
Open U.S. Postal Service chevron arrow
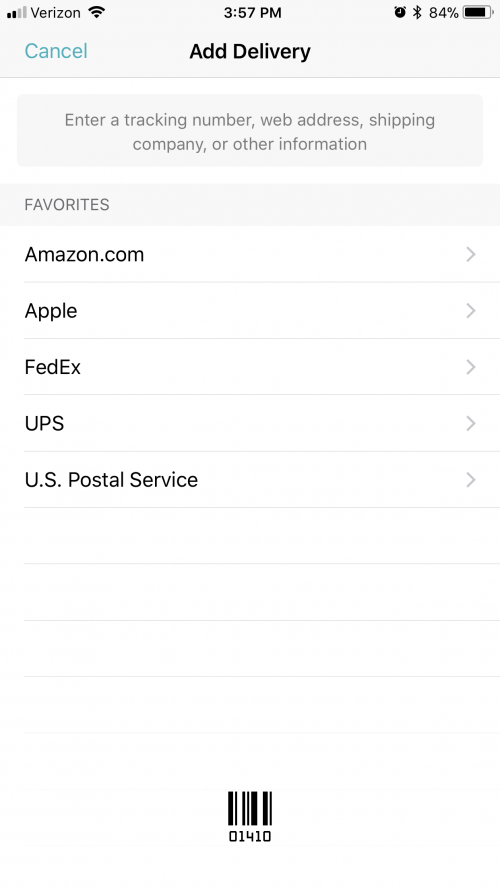pyautogui.click(x=471, y=480)
